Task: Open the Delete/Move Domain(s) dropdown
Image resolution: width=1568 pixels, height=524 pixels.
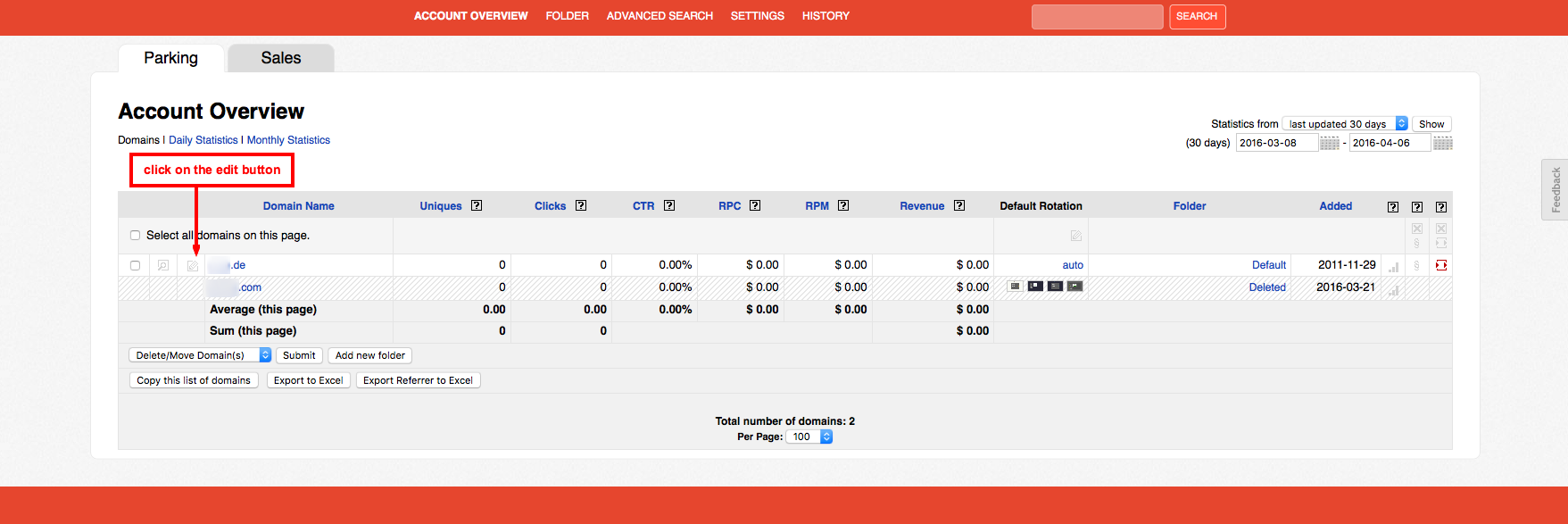Action: (x=199, y=355)
